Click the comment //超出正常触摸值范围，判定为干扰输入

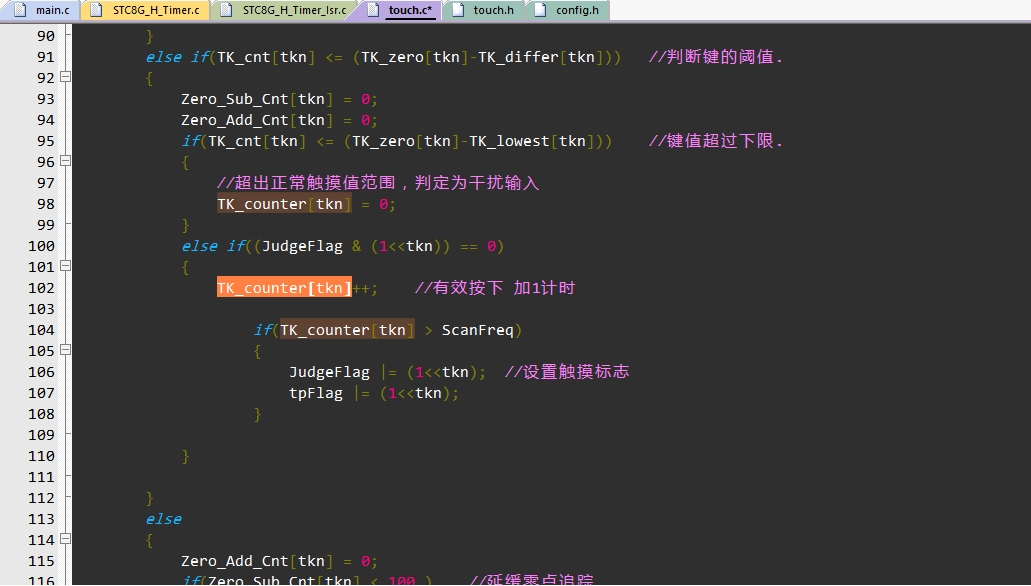click(378, 183)
